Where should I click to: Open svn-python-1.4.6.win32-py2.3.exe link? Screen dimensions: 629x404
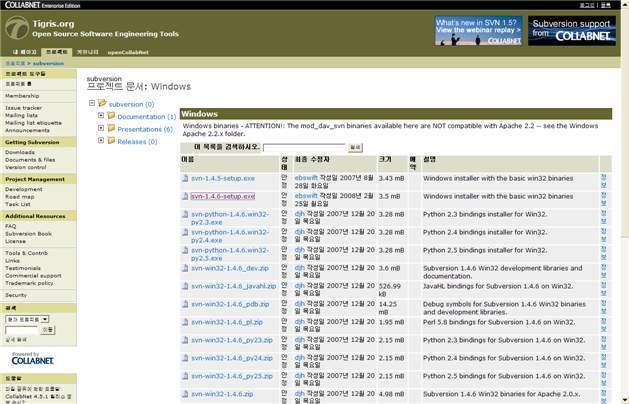tap(230, 218)
